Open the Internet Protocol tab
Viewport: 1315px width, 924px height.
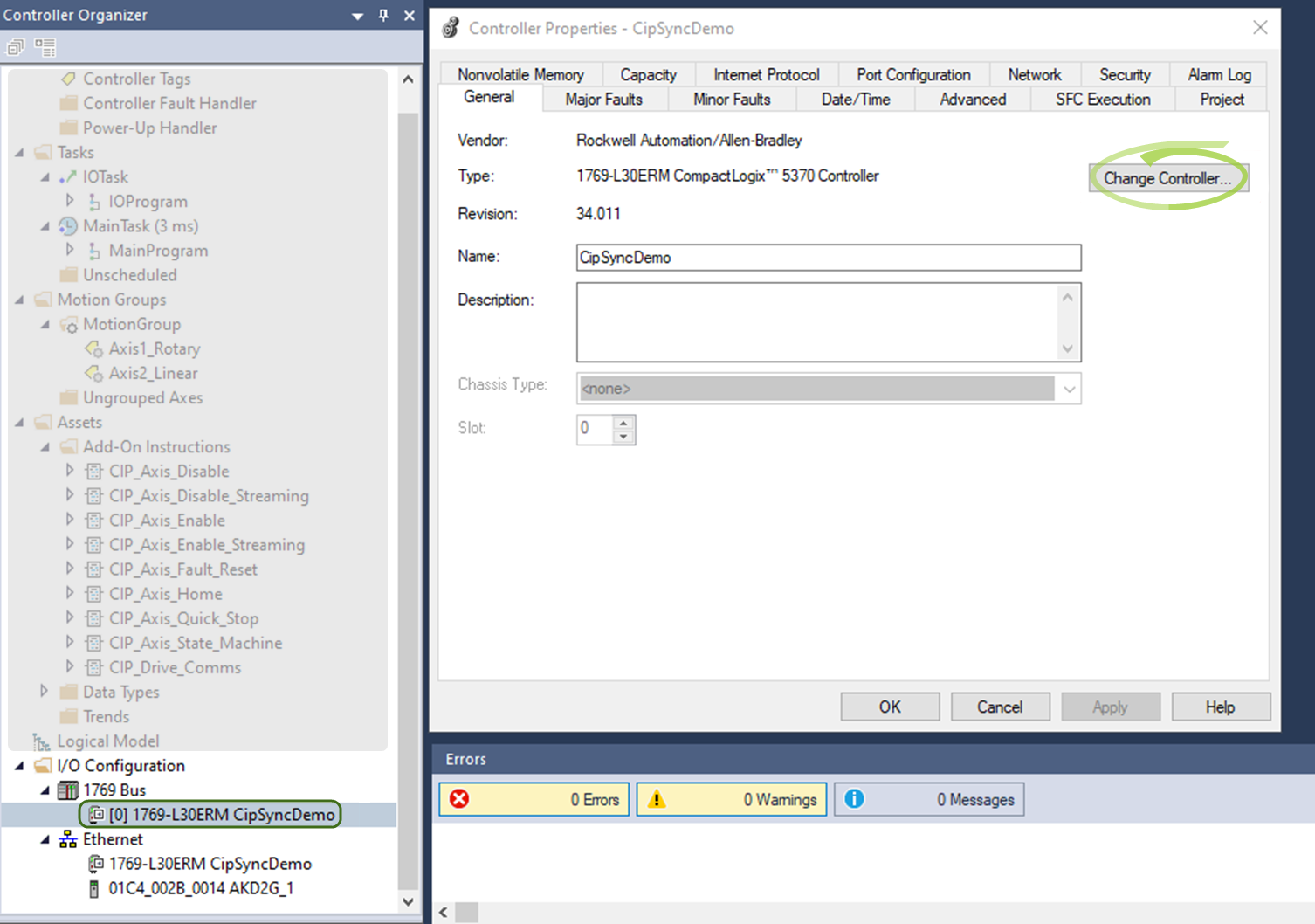pos(766,74)
